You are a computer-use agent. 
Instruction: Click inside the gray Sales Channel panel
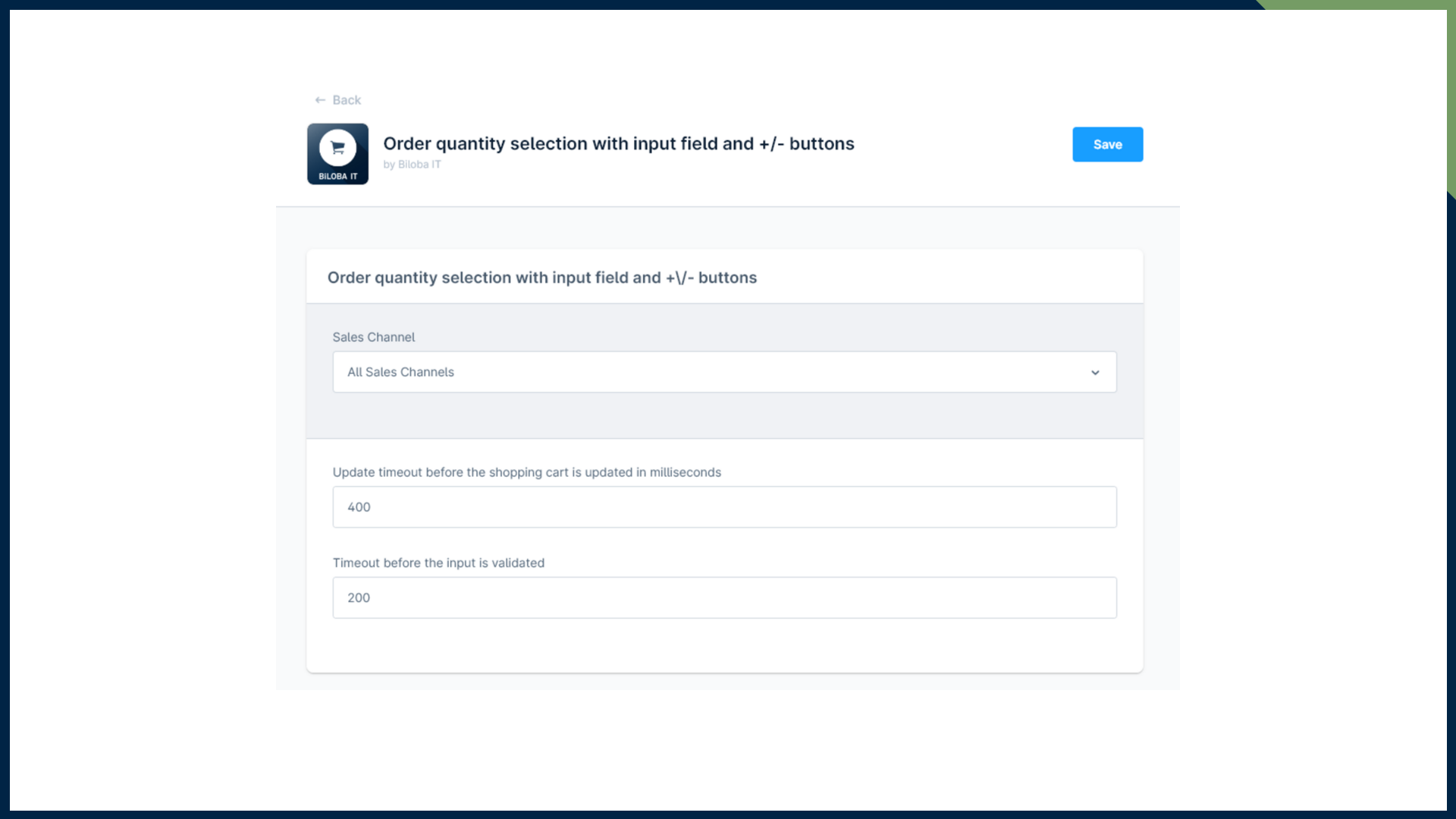(x=724, y=417)
